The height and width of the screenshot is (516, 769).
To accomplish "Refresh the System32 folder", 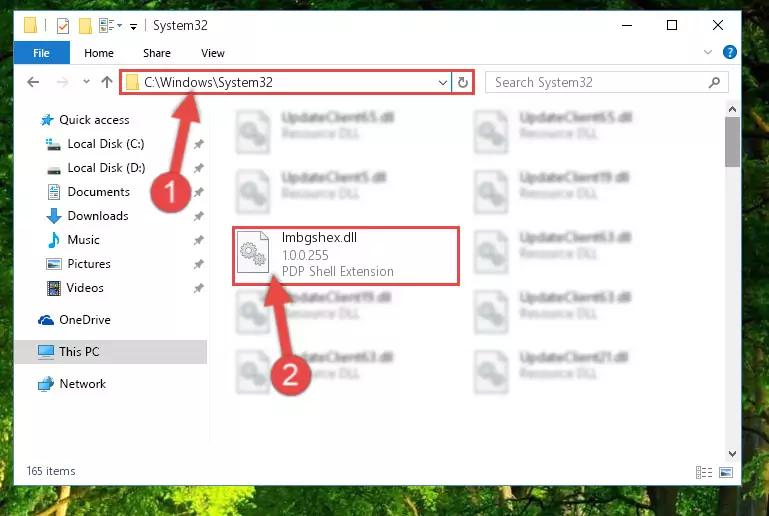I will [462, 82].
